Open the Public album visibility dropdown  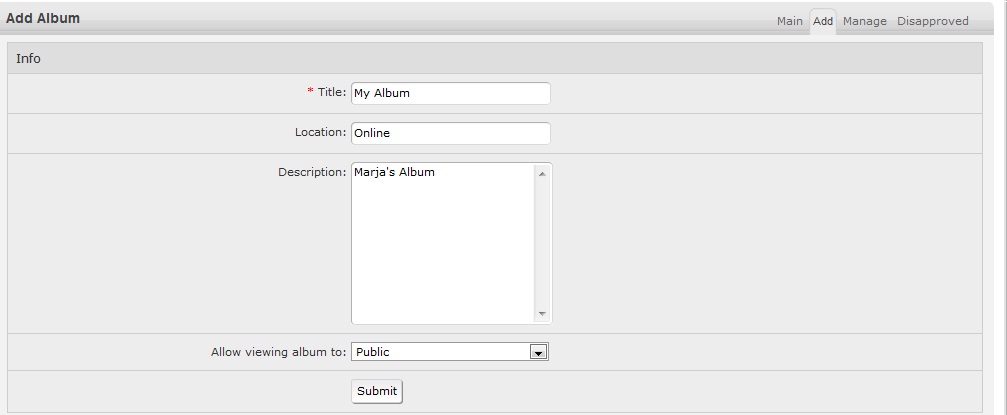tap(440, 352)
